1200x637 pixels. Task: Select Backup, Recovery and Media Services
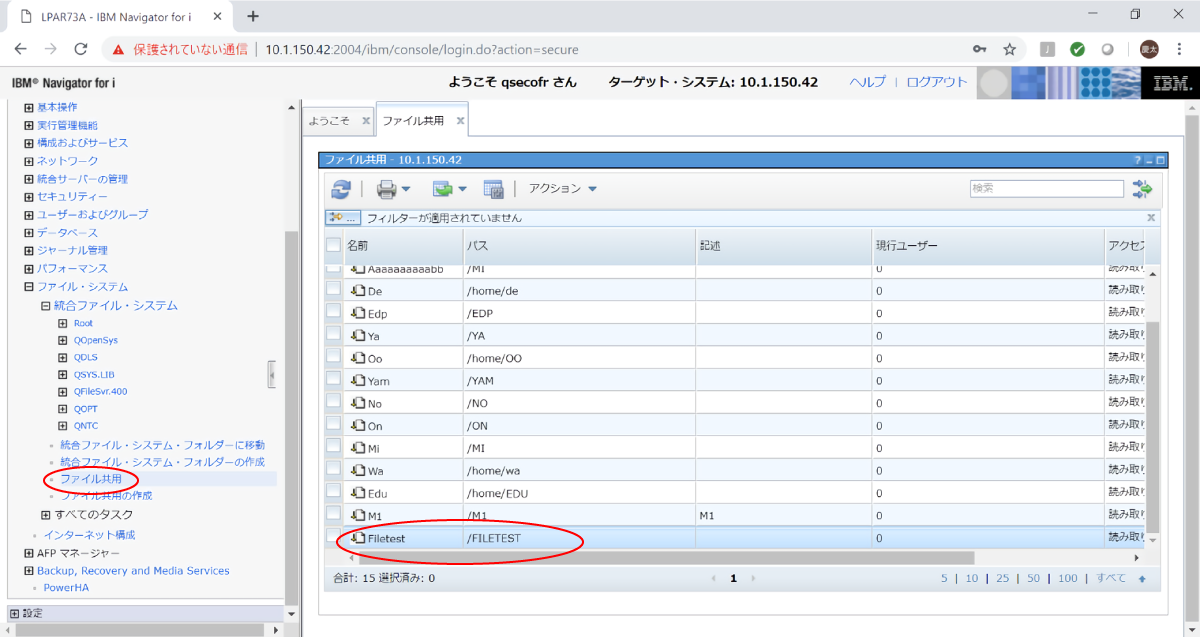[133, 571]
